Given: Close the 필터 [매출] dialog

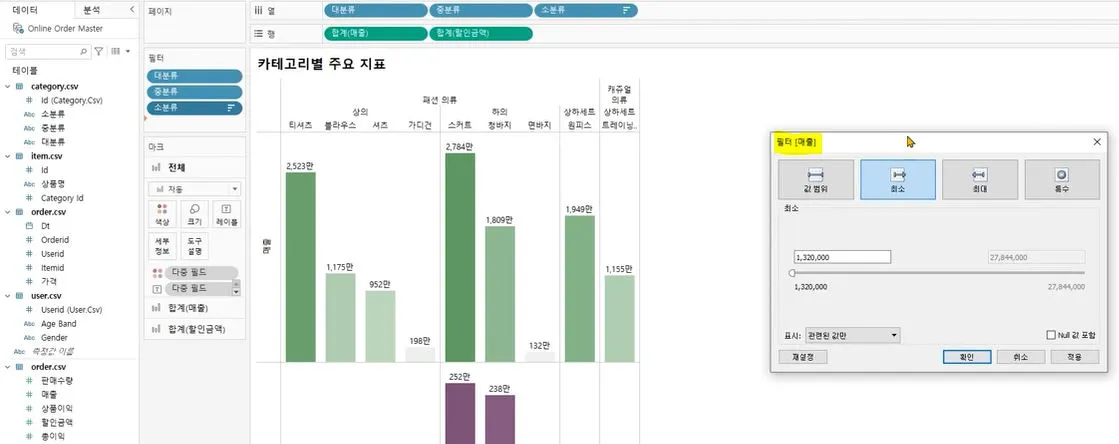Looking at the screenshot, I should pyautogui.click(x=1097, y=142).
